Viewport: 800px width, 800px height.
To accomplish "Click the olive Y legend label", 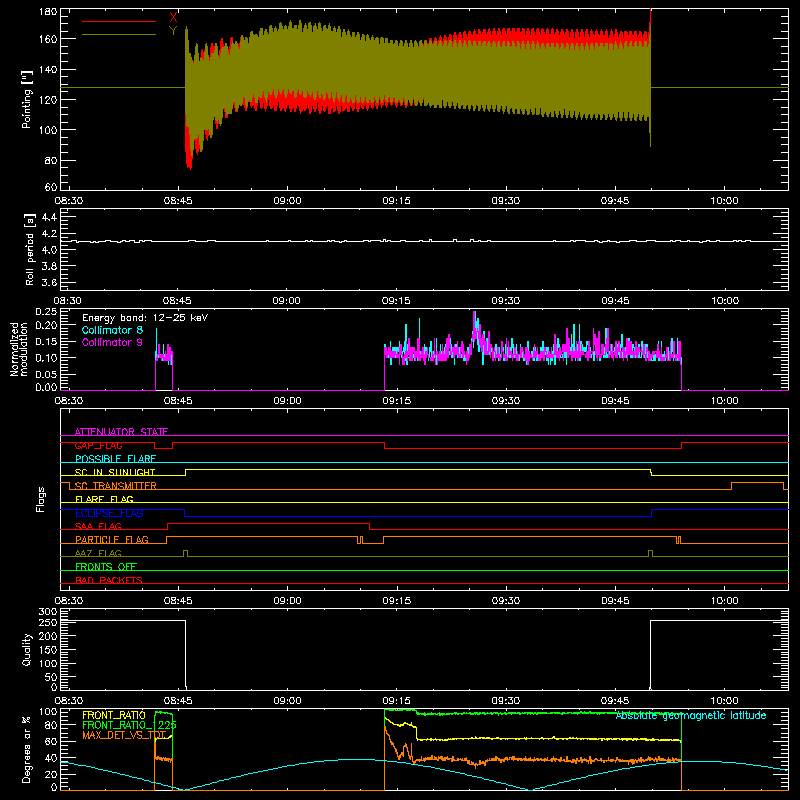I will [x=173, y=31].
